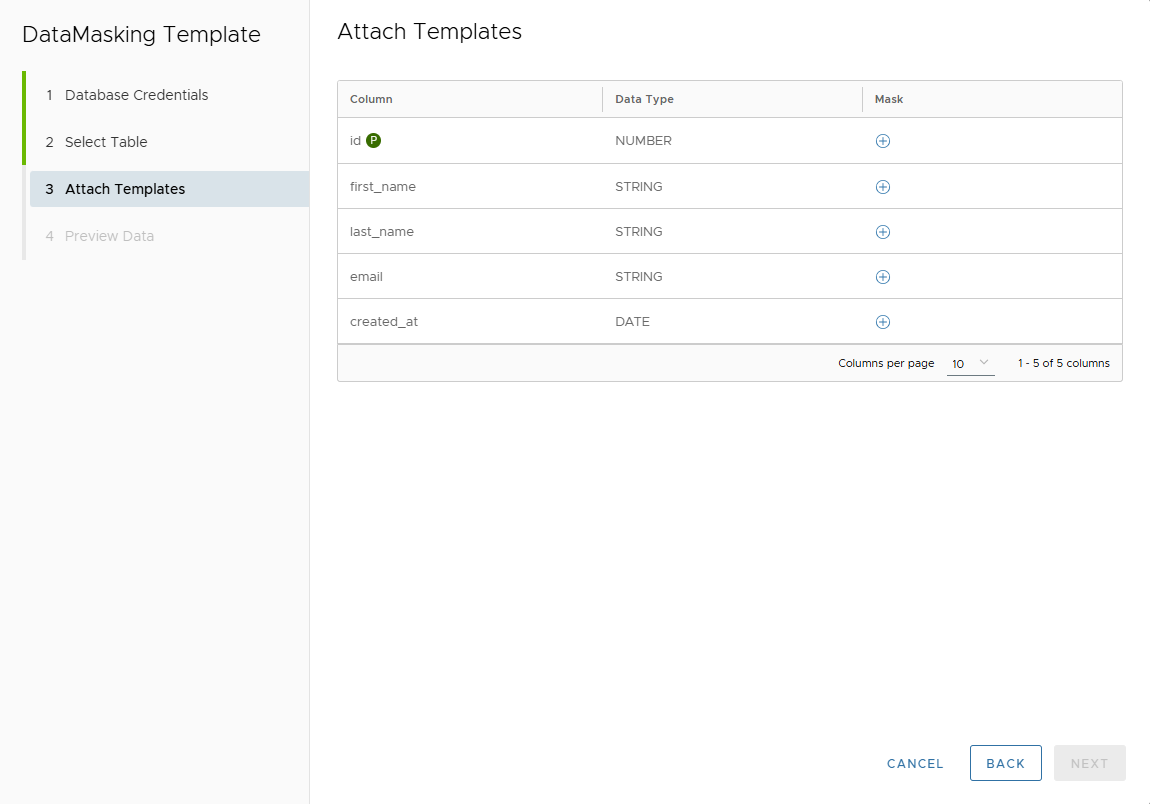Select the email row cell
This screenshot has width=1150, height=804.
pos(366,277)
